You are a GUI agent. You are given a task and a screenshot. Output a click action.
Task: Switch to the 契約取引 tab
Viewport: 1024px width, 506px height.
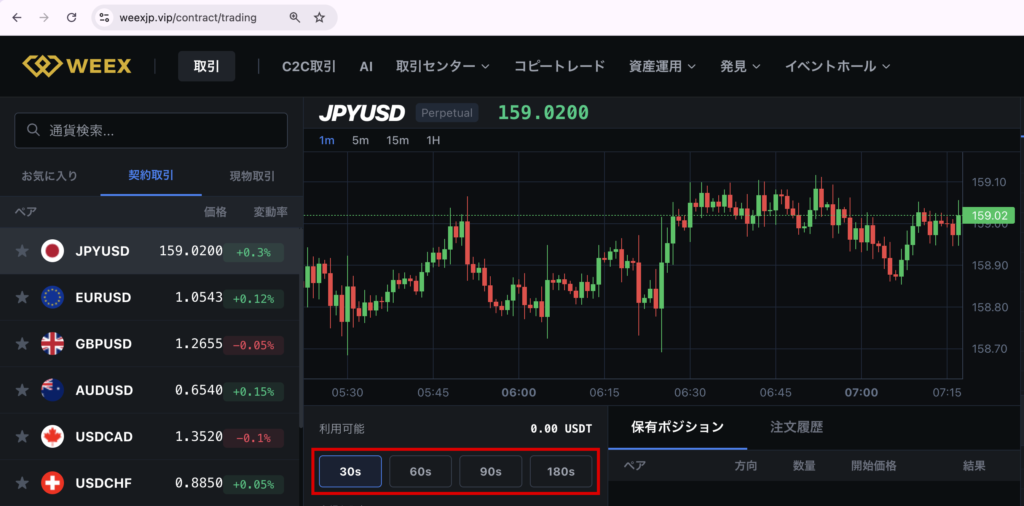pyautogui.click(x=151, y=176)
